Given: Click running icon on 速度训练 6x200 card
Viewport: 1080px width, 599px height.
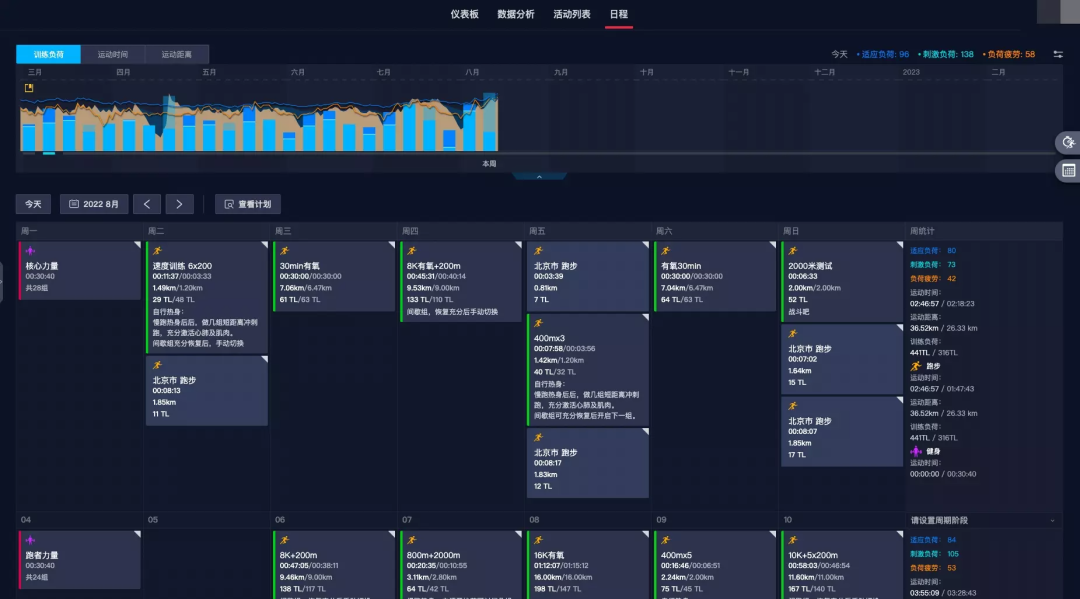Looking at the screenshot, I should coord(157,251).
